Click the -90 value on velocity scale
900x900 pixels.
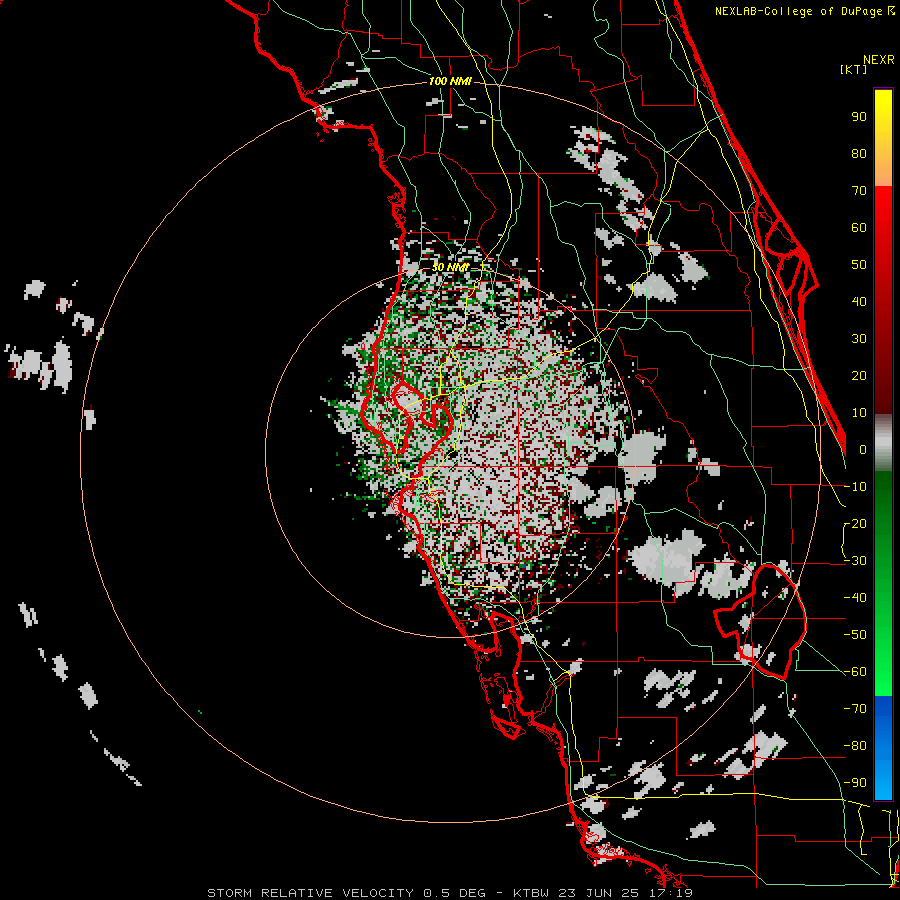(855, 783)
